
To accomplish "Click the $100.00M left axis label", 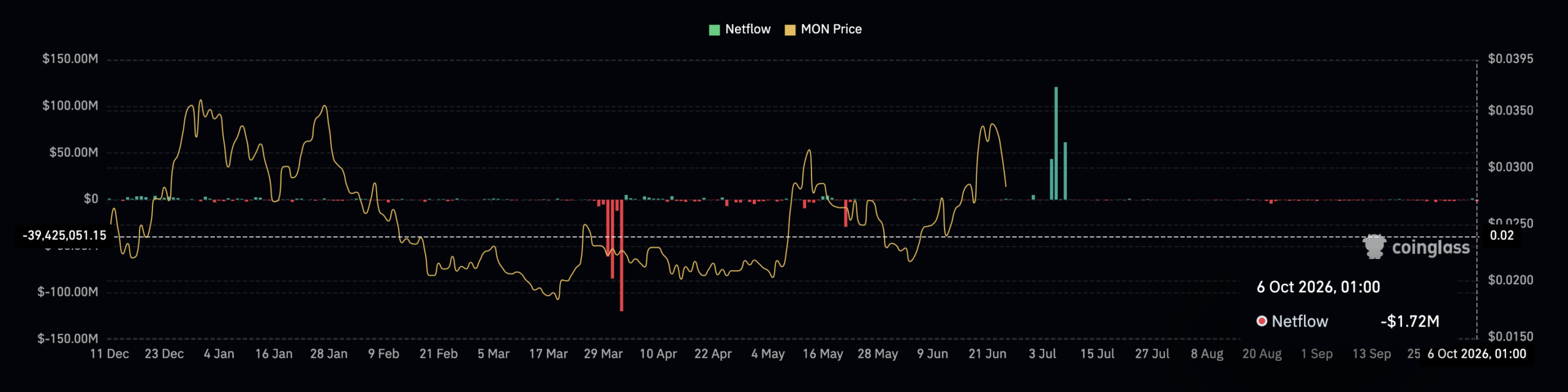I will pos(70,106).
